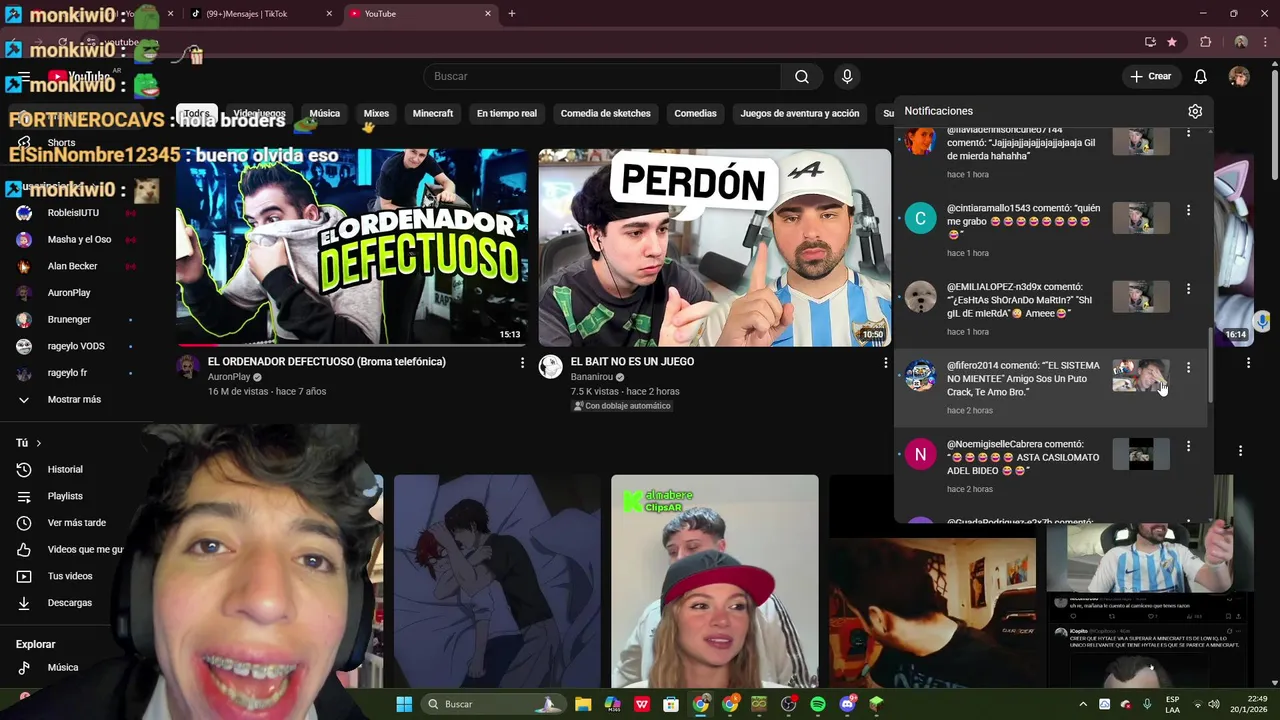
Task: Open the Windows Start menu
Action: coord(404,704)
